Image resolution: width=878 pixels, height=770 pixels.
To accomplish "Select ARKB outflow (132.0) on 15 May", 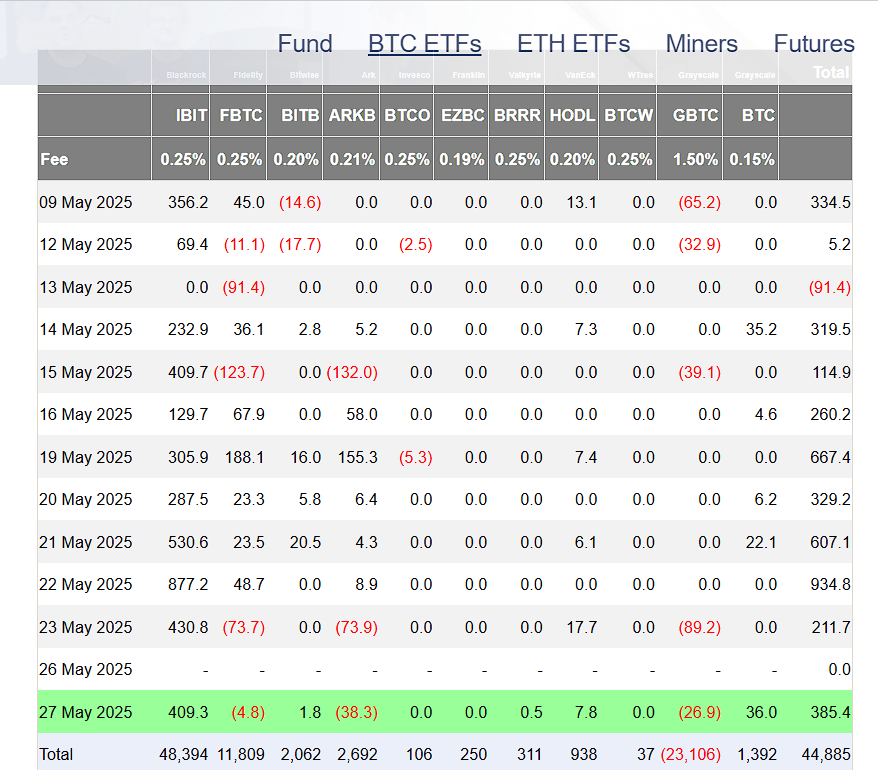I will pos(352,372).
